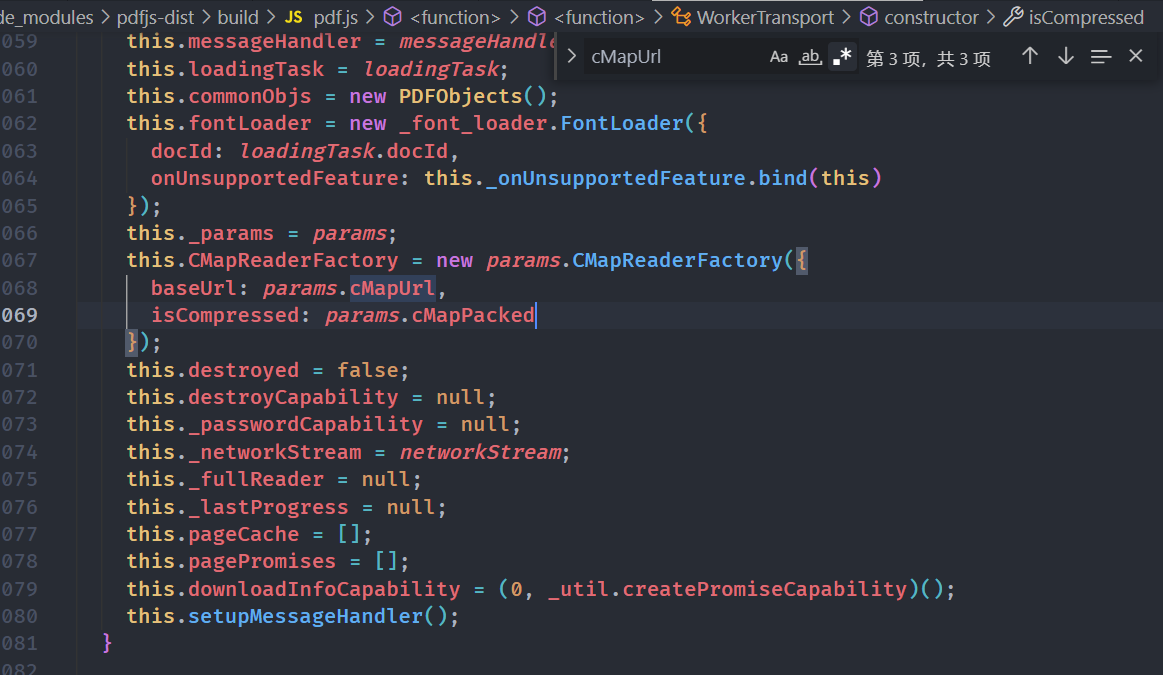Close the find widget with the X

click(x=1136, y=57)
